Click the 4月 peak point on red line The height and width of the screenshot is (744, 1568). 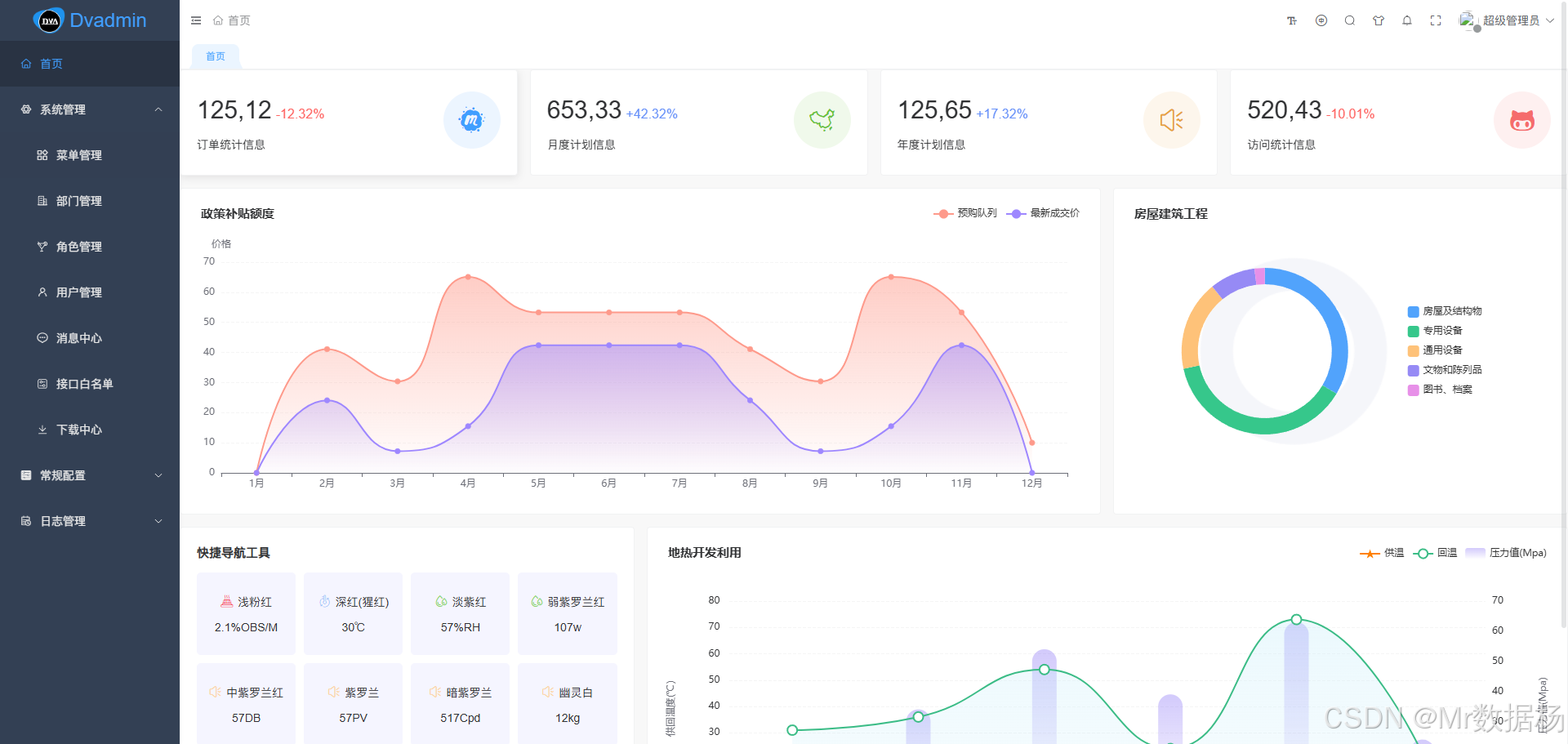pos(468,277)
